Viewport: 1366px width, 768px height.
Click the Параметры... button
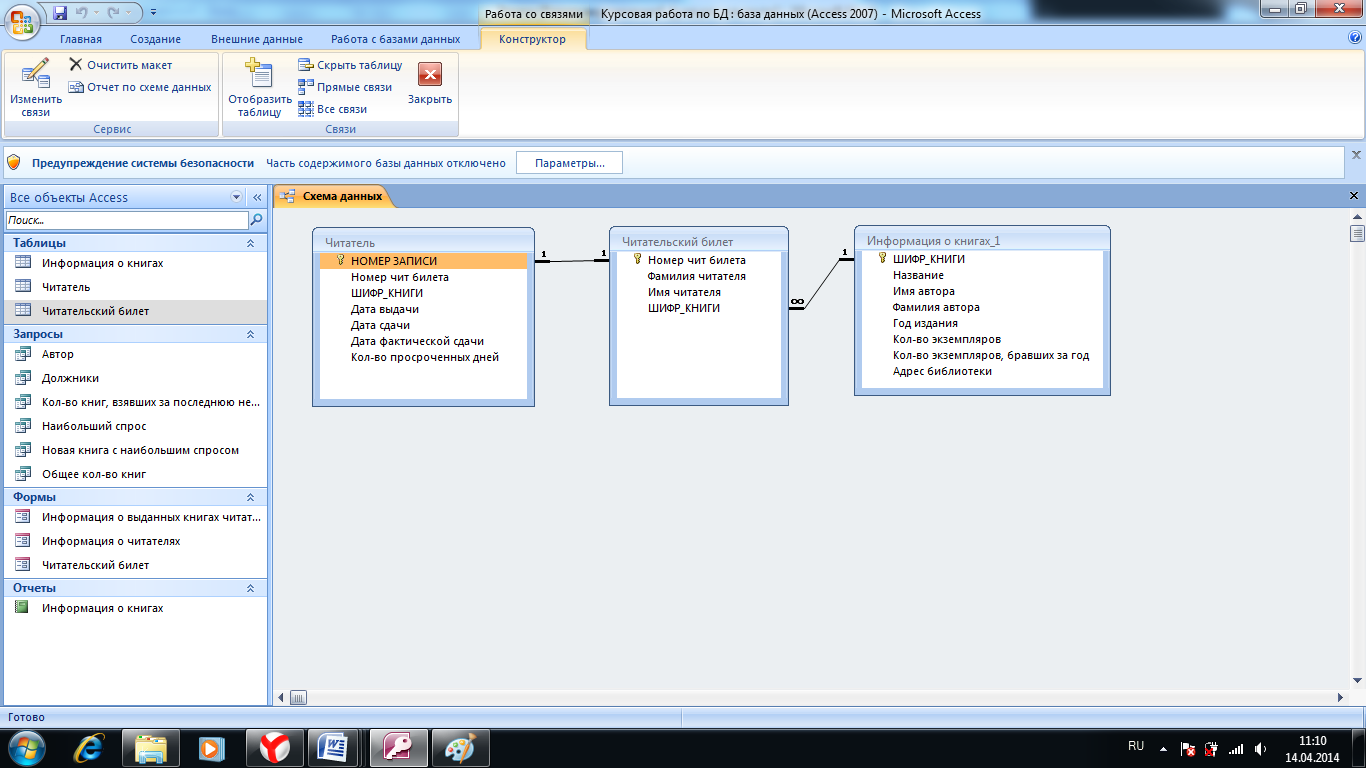pyautogui.click(x=569, y=162)
